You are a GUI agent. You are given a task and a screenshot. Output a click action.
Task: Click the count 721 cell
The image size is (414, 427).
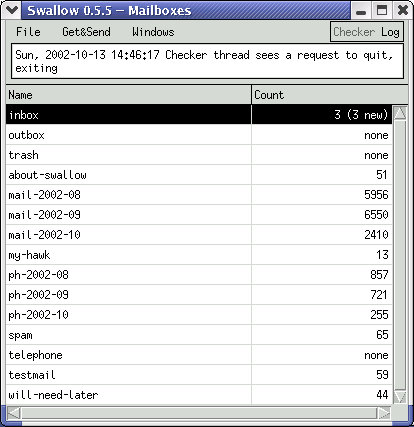[322, 295]
